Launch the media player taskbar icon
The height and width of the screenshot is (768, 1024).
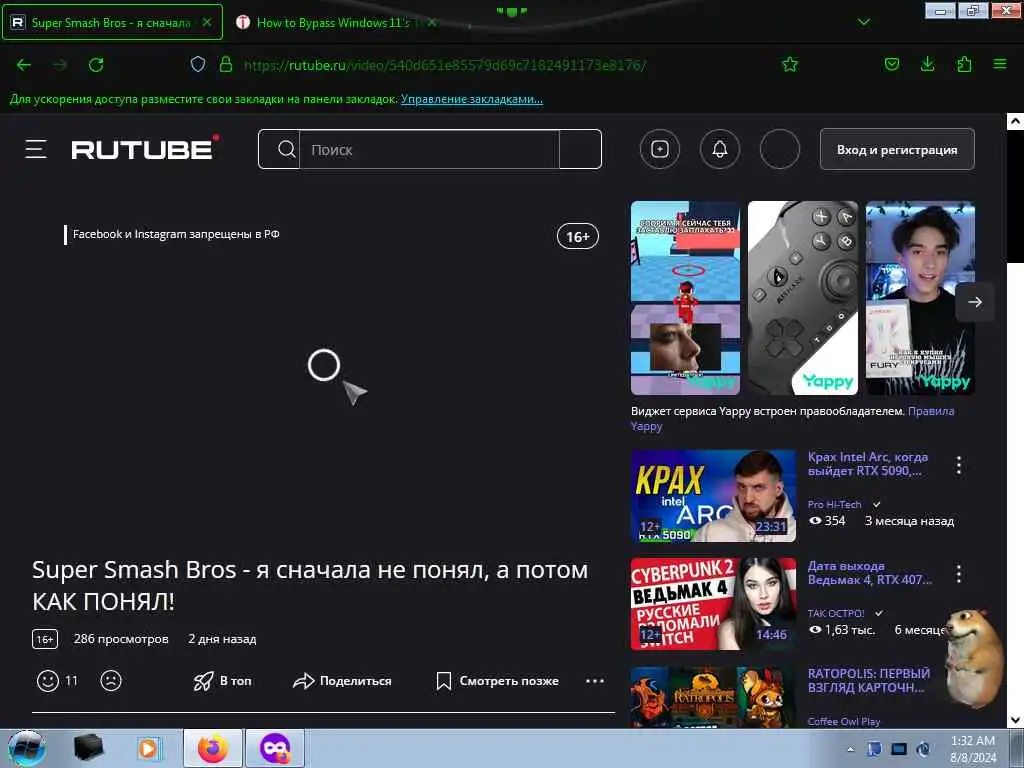tap(149, 748)
